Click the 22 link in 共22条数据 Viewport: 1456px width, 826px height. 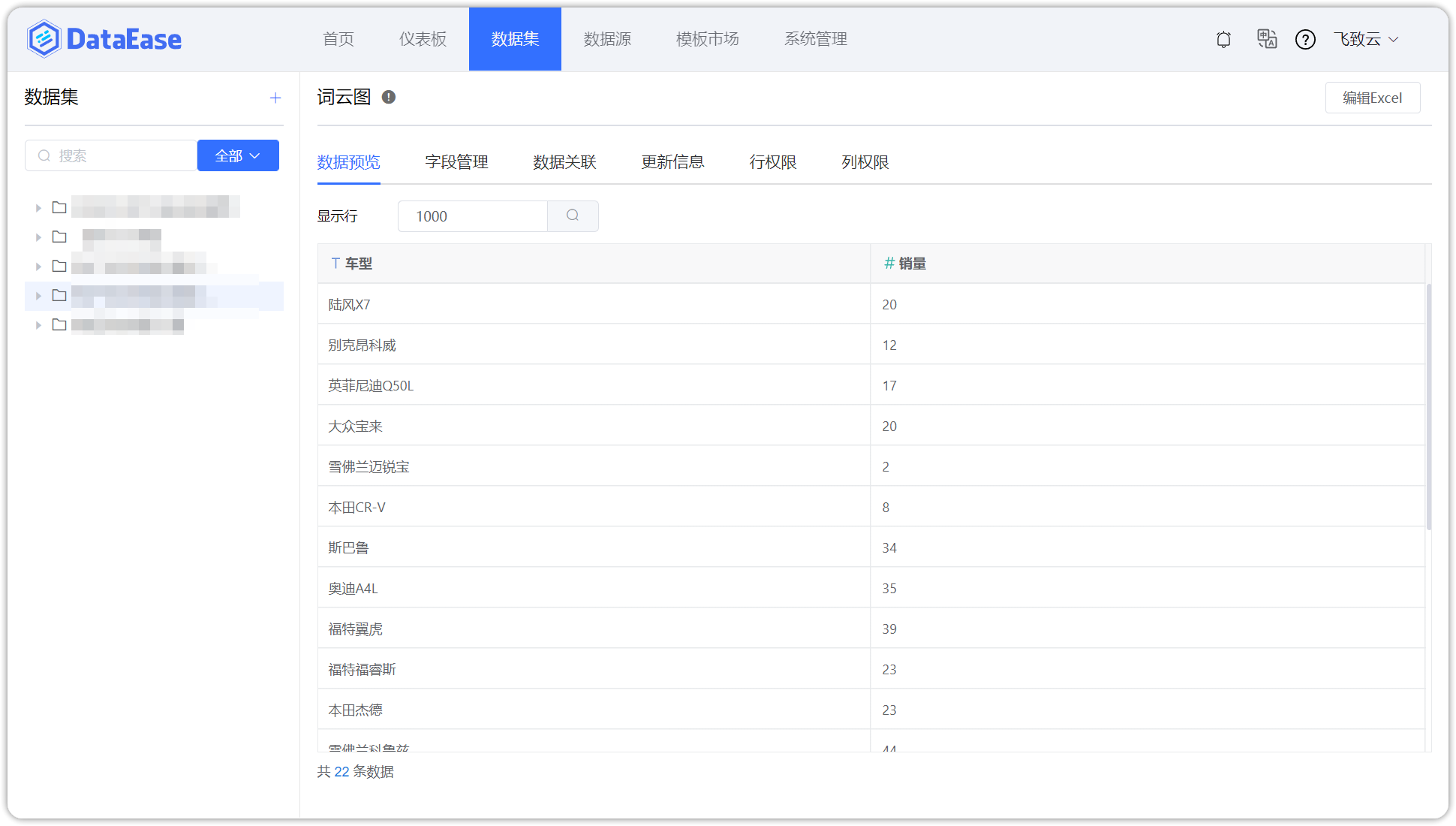(341, 772)
